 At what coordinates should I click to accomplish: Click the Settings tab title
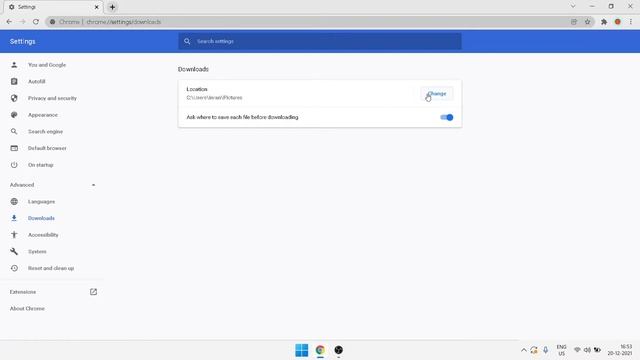tap(27, 7)
